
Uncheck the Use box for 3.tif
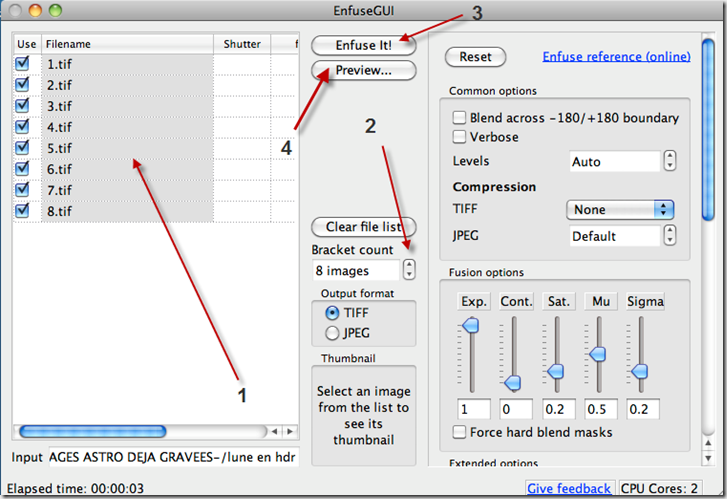tap(22, 105)
